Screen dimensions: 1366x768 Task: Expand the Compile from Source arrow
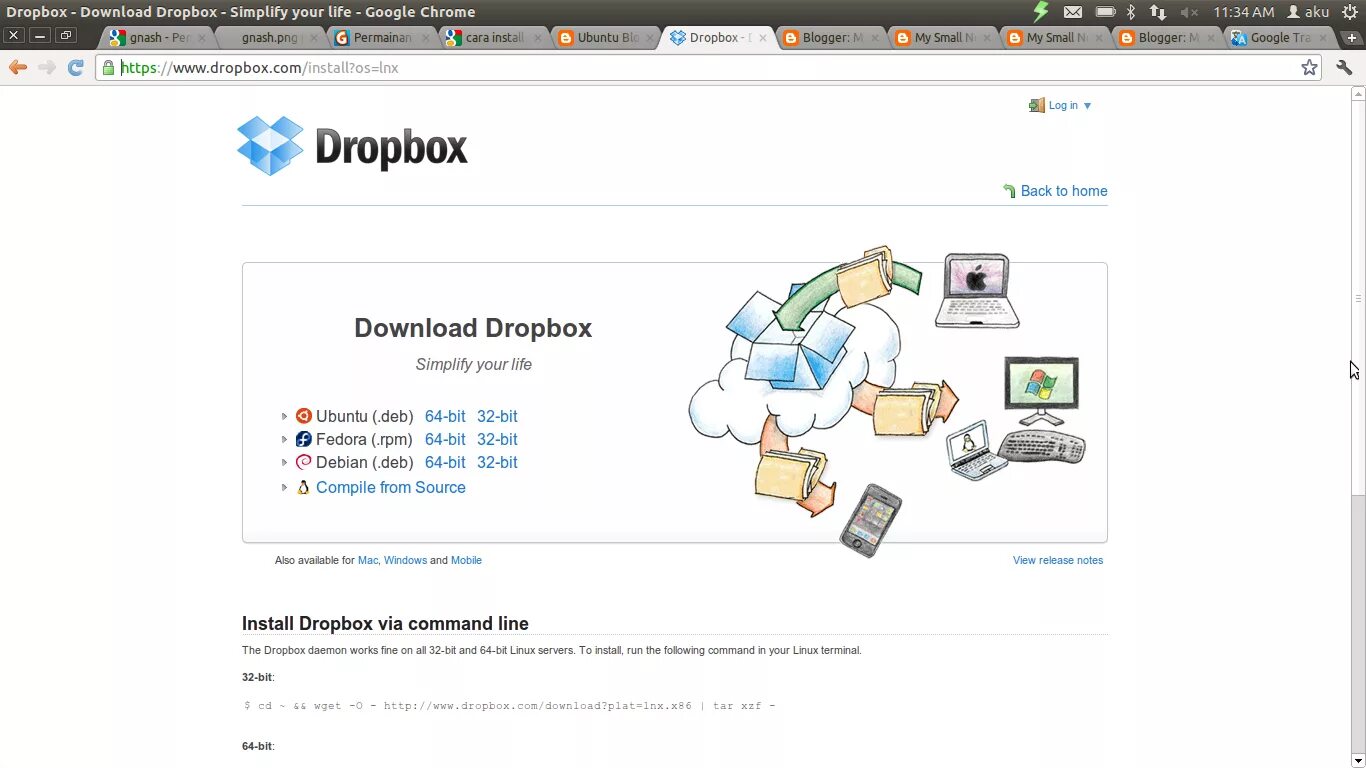point(284,487)
